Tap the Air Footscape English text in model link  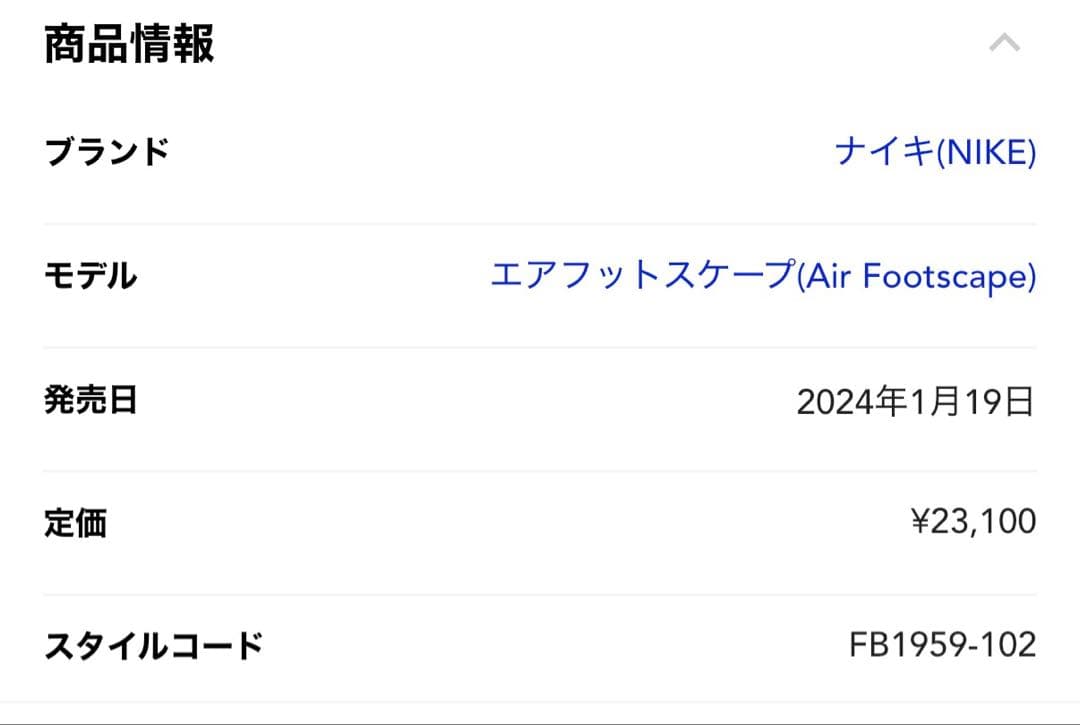pos(915,277)
